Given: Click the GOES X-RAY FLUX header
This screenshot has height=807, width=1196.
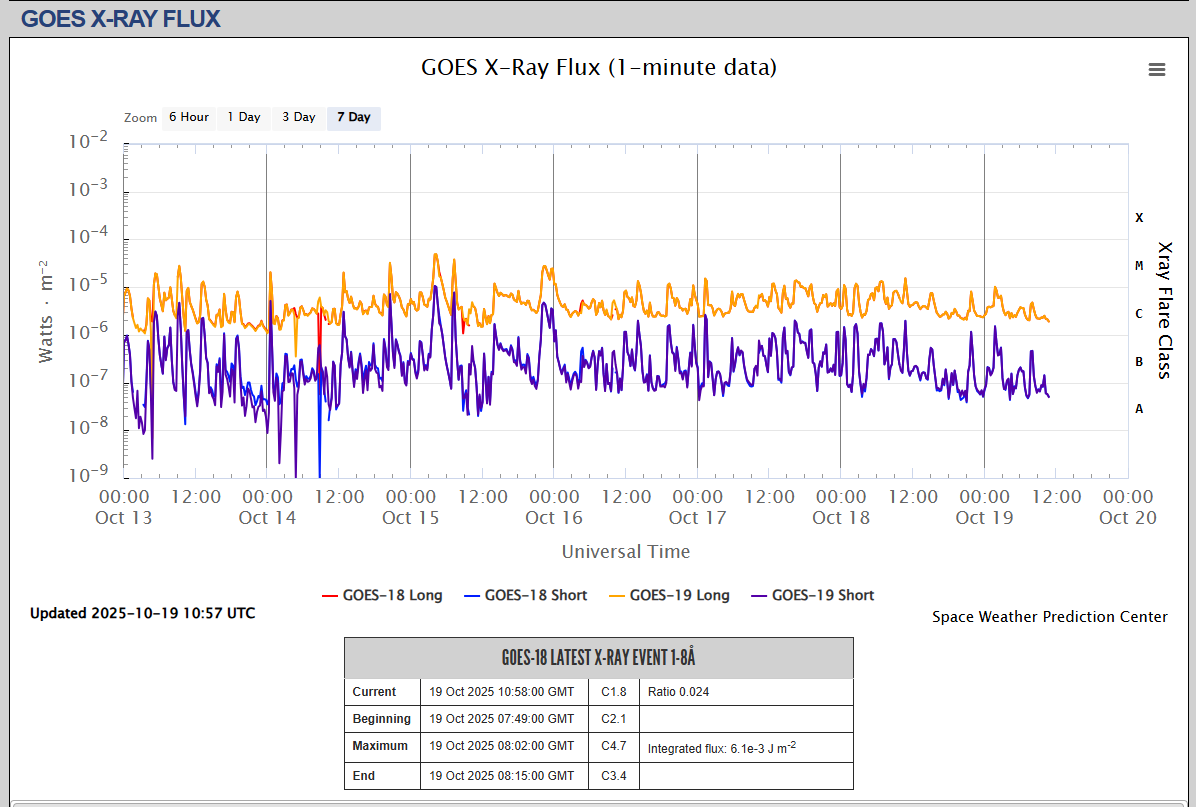Looking at the screenshot, I should tap(121, 18).
